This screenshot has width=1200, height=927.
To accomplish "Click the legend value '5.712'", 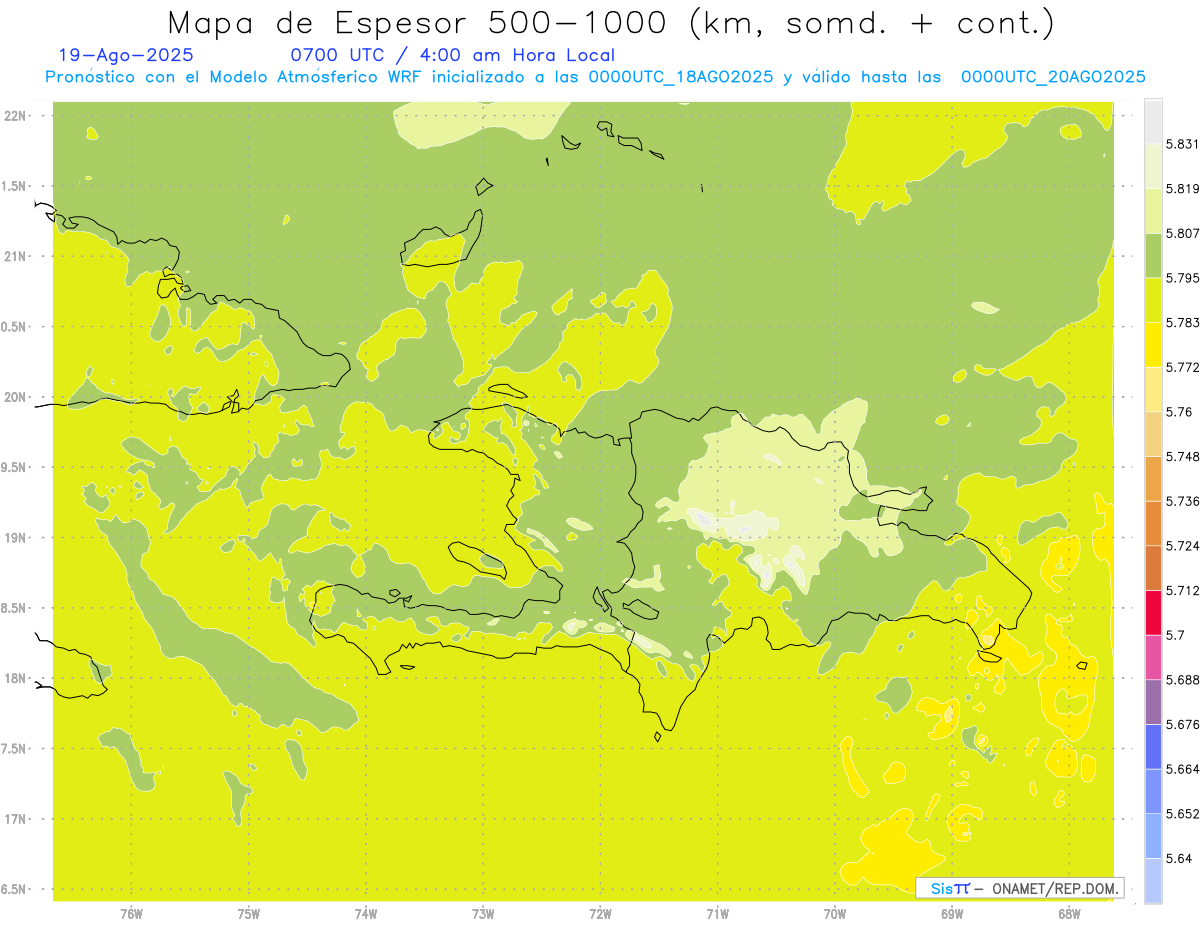I will [1183, 590].
